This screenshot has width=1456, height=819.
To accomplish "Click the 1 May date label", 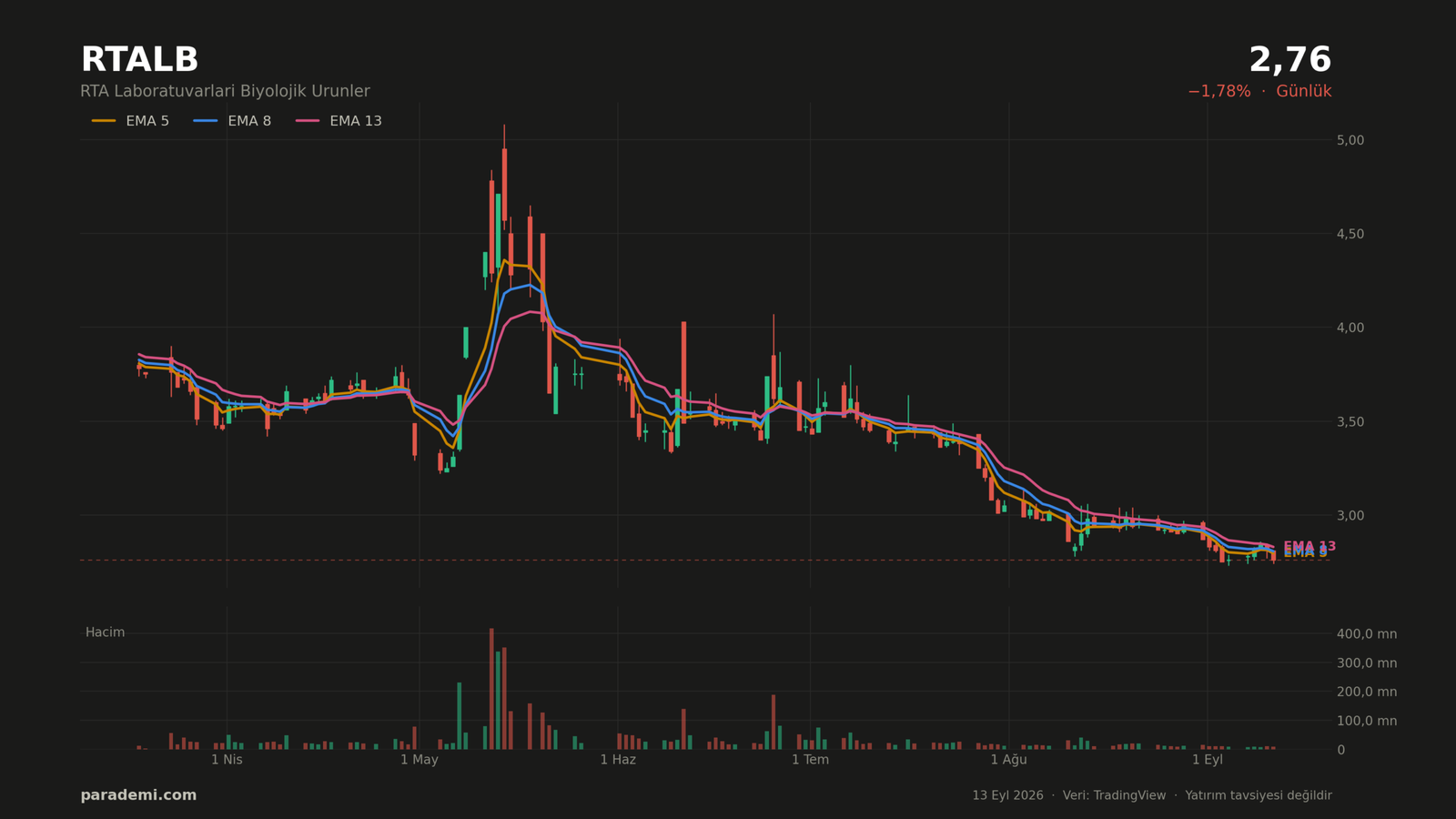I will pos(420,760).
